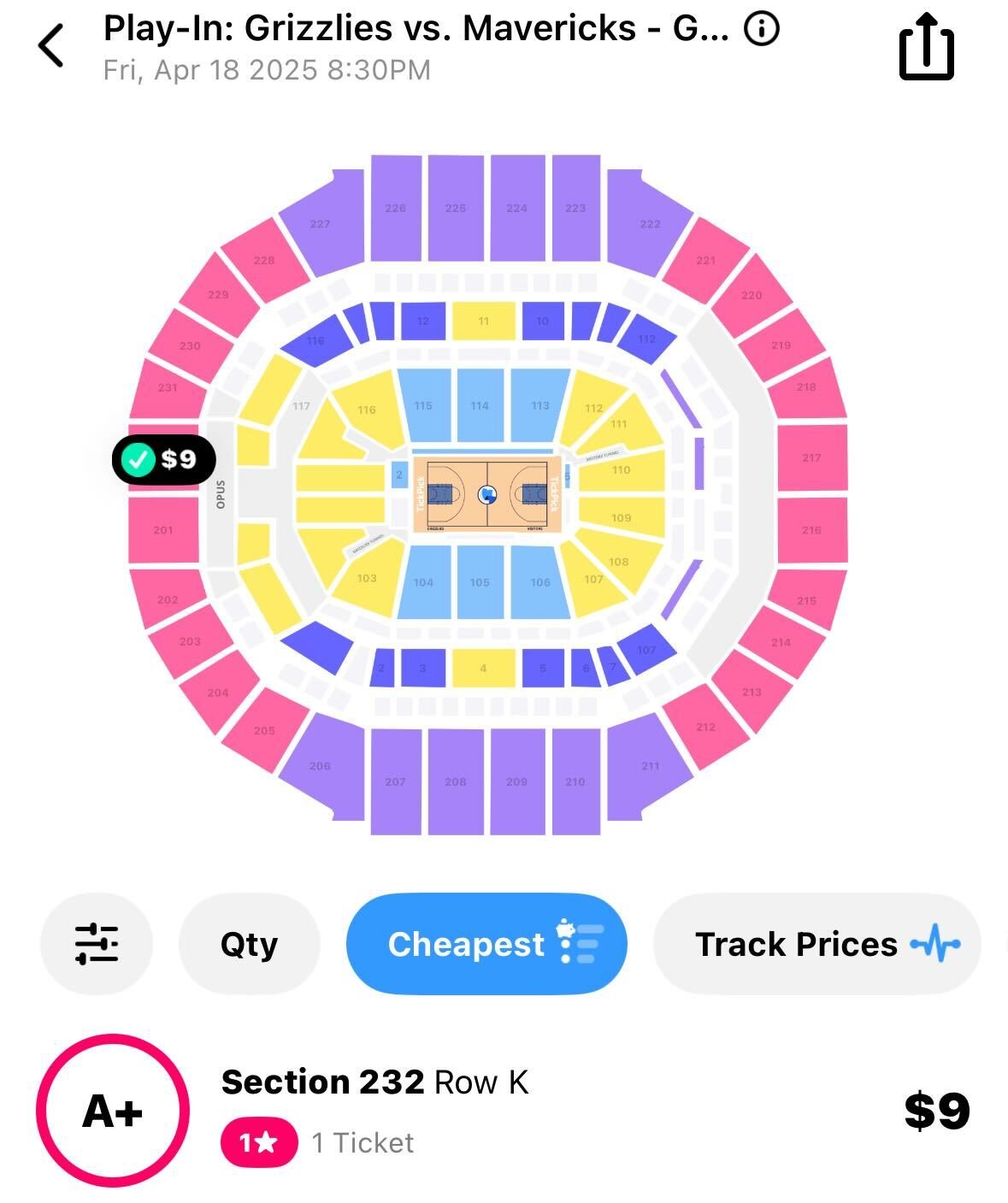The width and height of the screenshot is (1008, 1203).
Task: Tap the A+ deal score circle
Action: [112, 1111]
